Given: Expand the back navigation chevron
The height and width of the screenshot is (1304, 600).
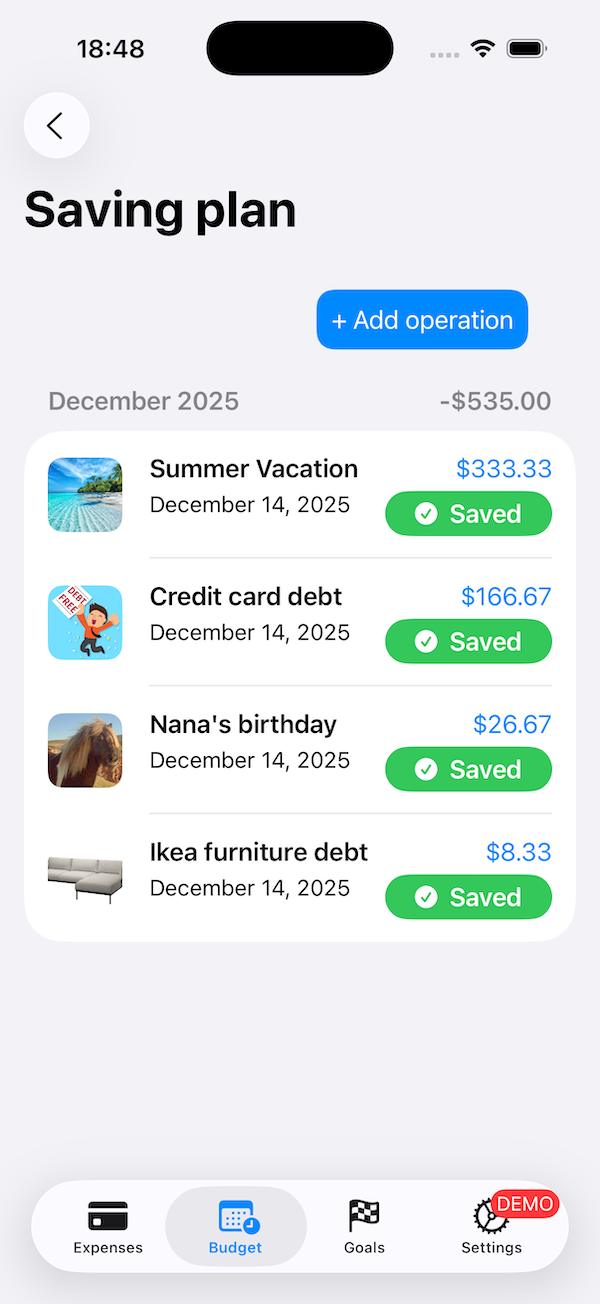Looking at the screenshot, I should [56, 125].
